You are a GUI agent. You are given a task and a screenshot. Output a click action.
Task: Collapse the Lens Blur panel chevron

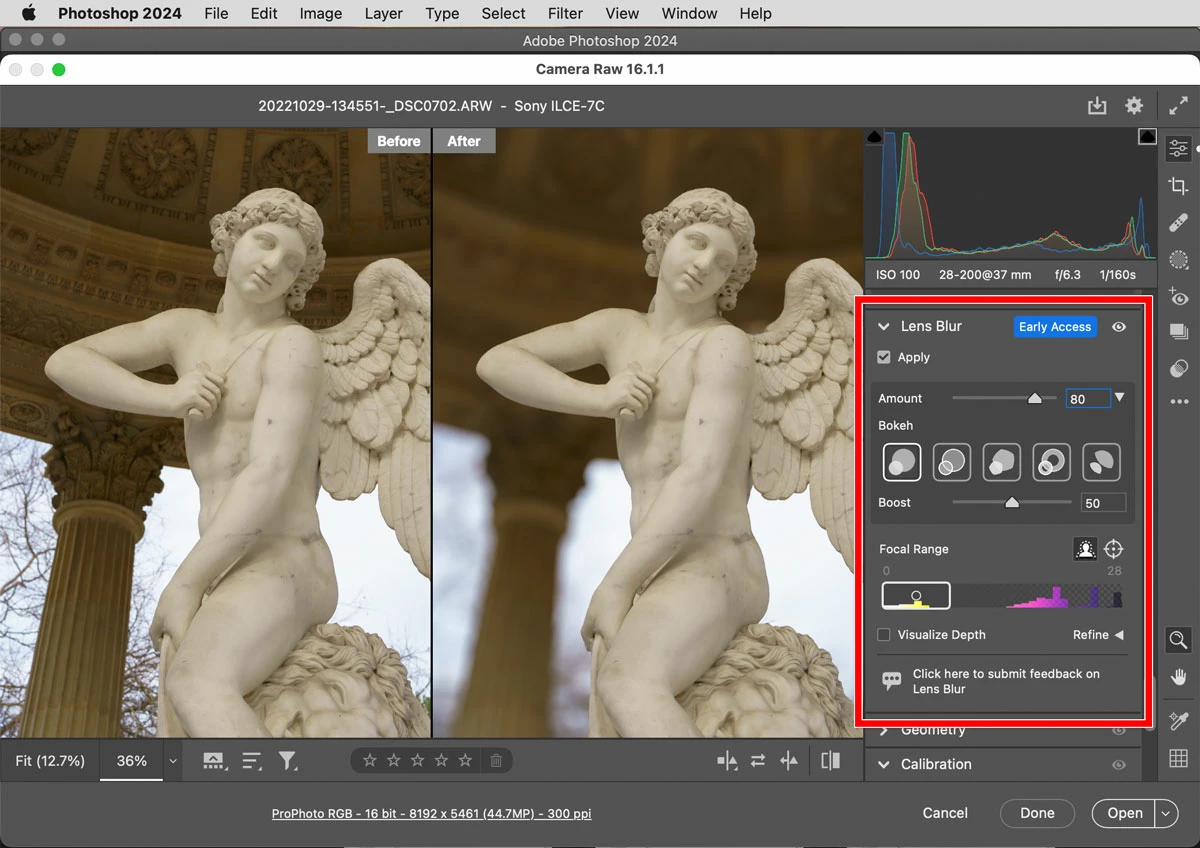point(884,327)
